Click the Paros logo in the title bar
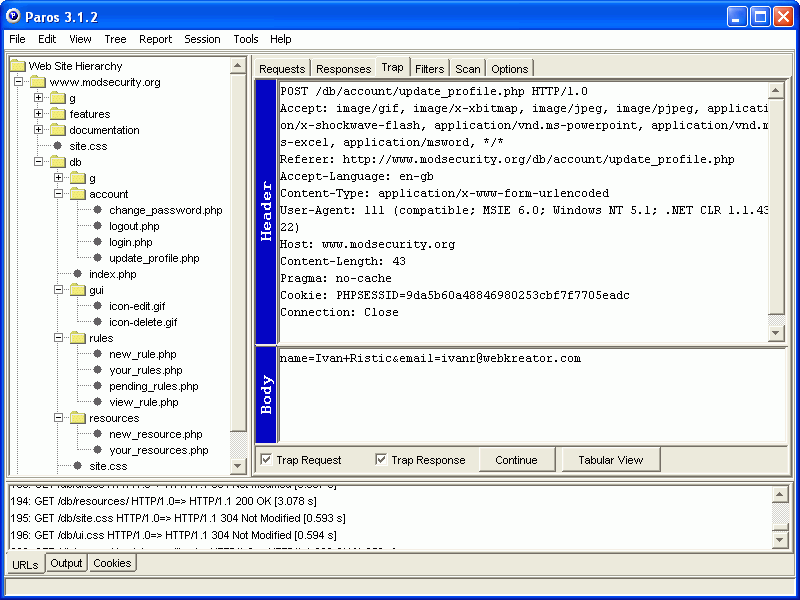This screenshot has height=600, width=800. (14, 15)
